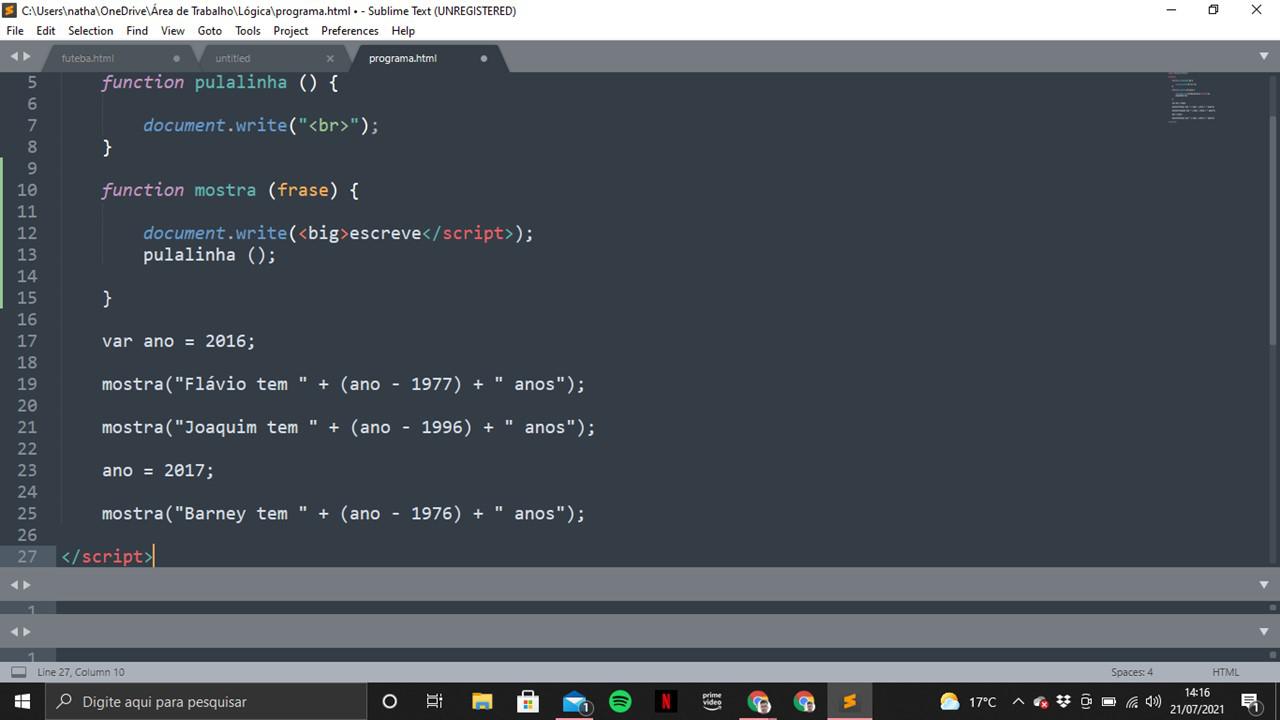Screen dimensions: 1280x720
Task: Launch File Explorer from the taskbar
Action: click(482, 701)
